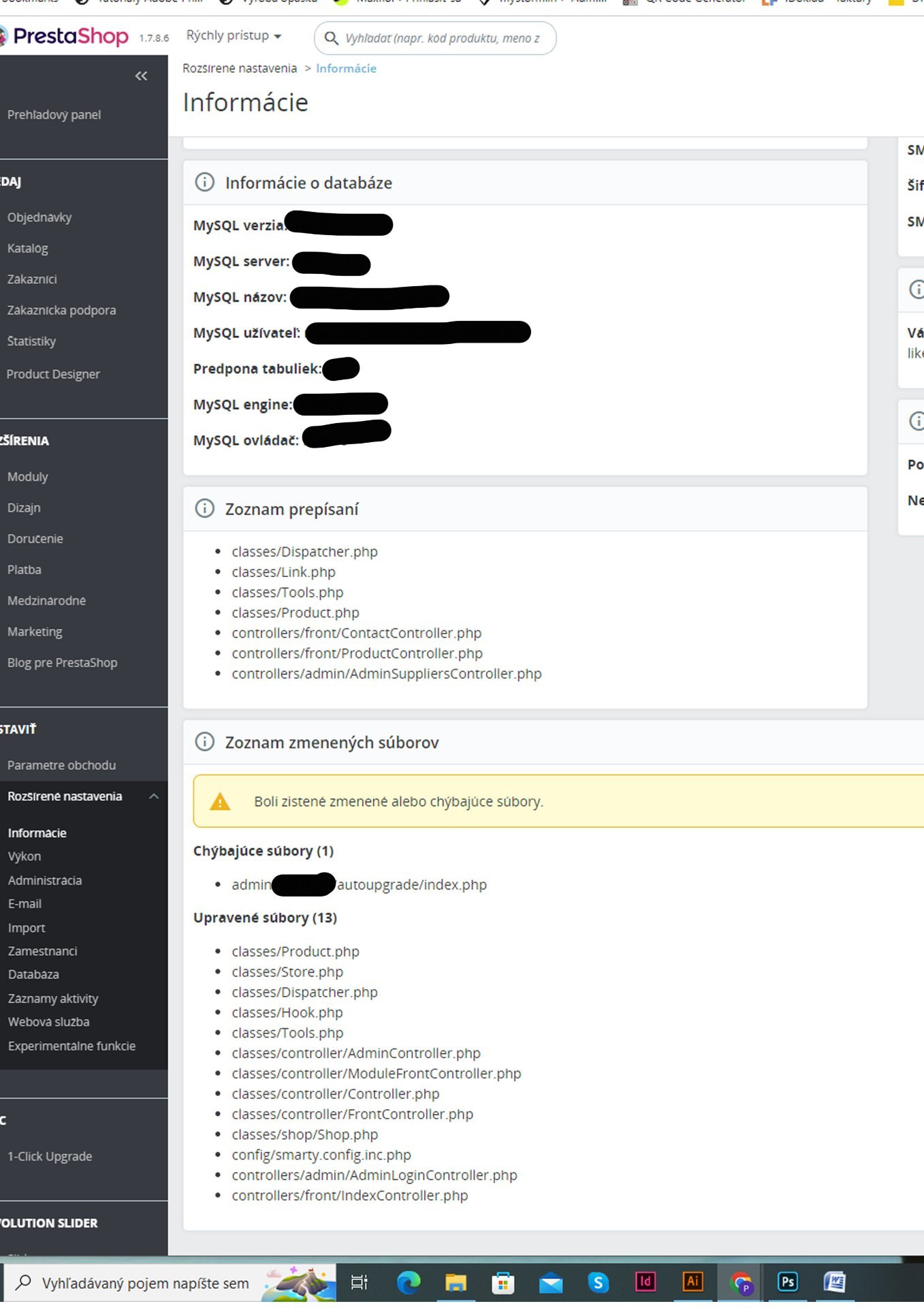Click the yellow warning triangle icon

(x=220, y=801)
